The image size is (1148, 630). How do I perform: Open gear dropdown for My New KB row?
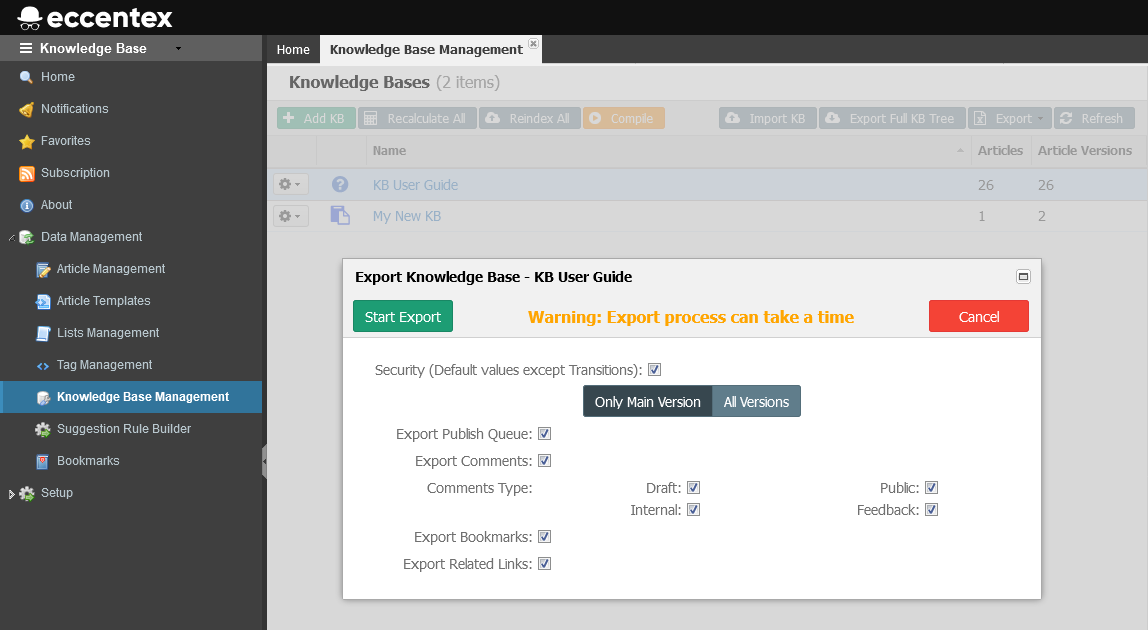291,216
